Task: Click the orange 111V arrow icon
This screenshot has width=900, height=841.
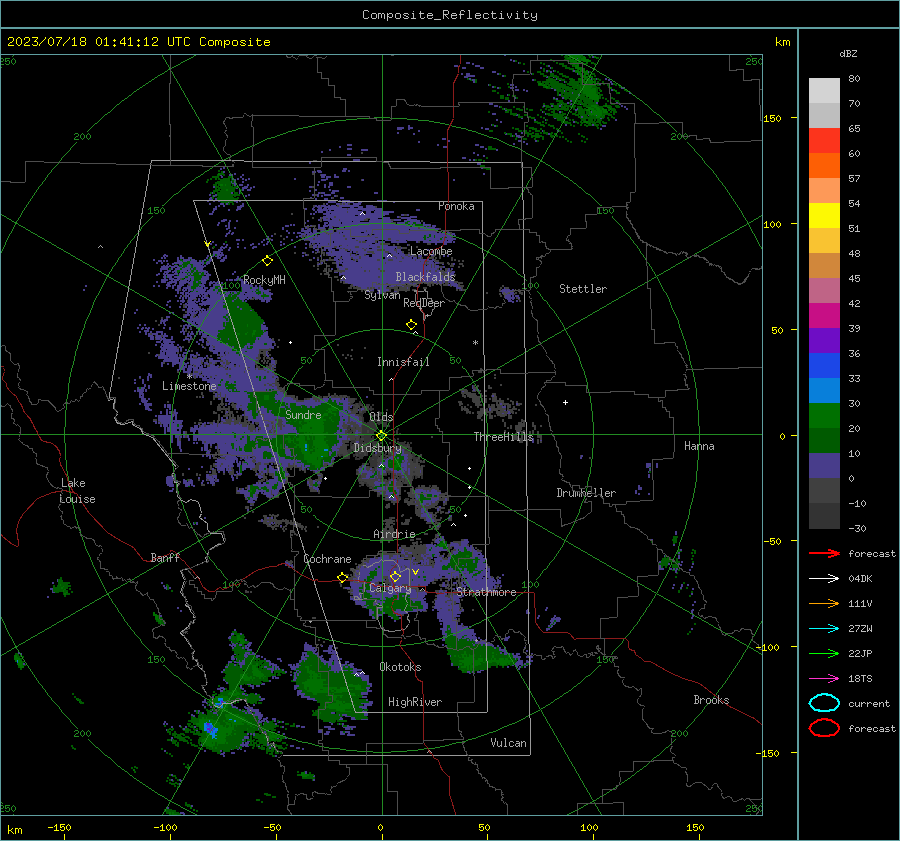Action: pos(824,603)
